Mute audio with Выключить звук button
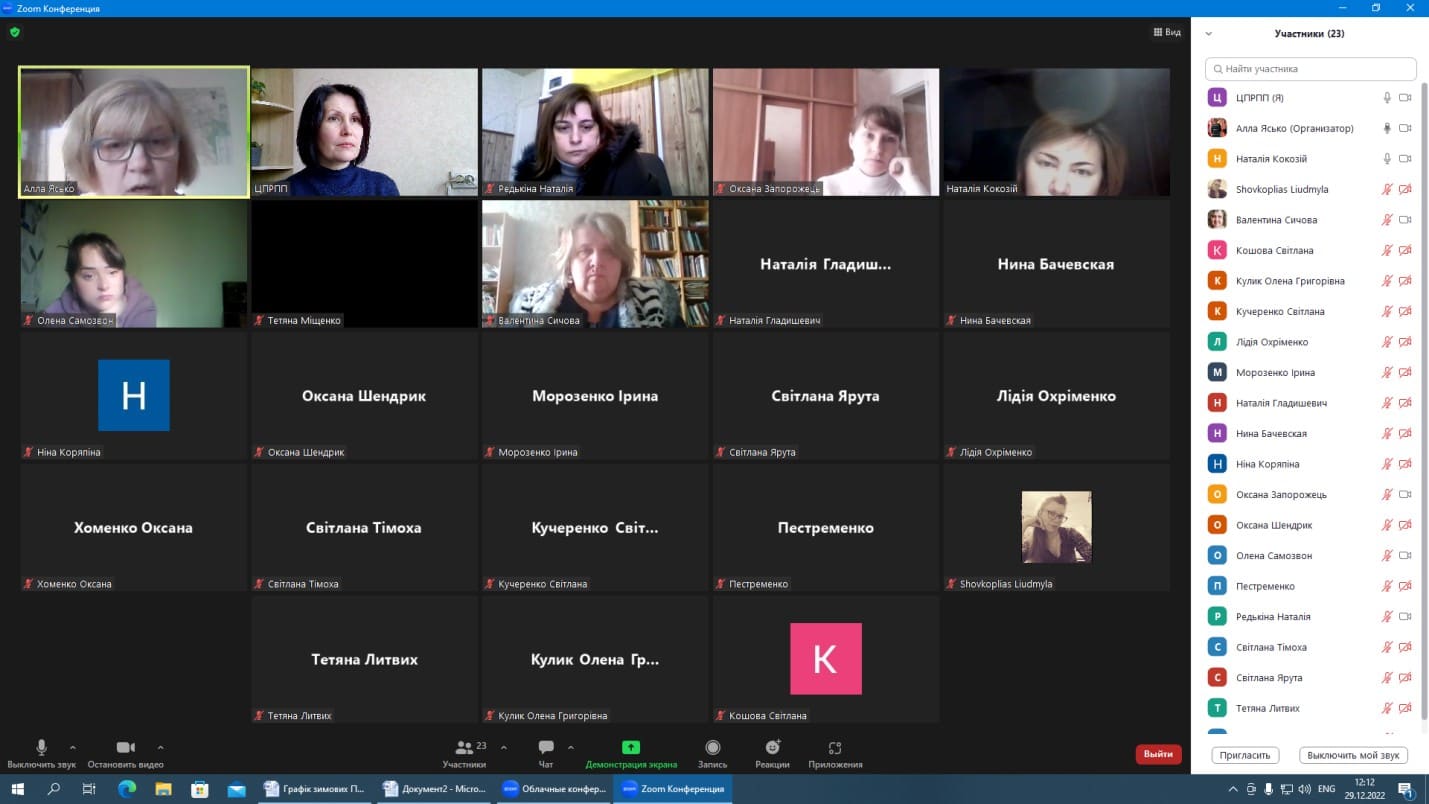The width and height of the screenshot is (1429, 804). pos(41,753)
